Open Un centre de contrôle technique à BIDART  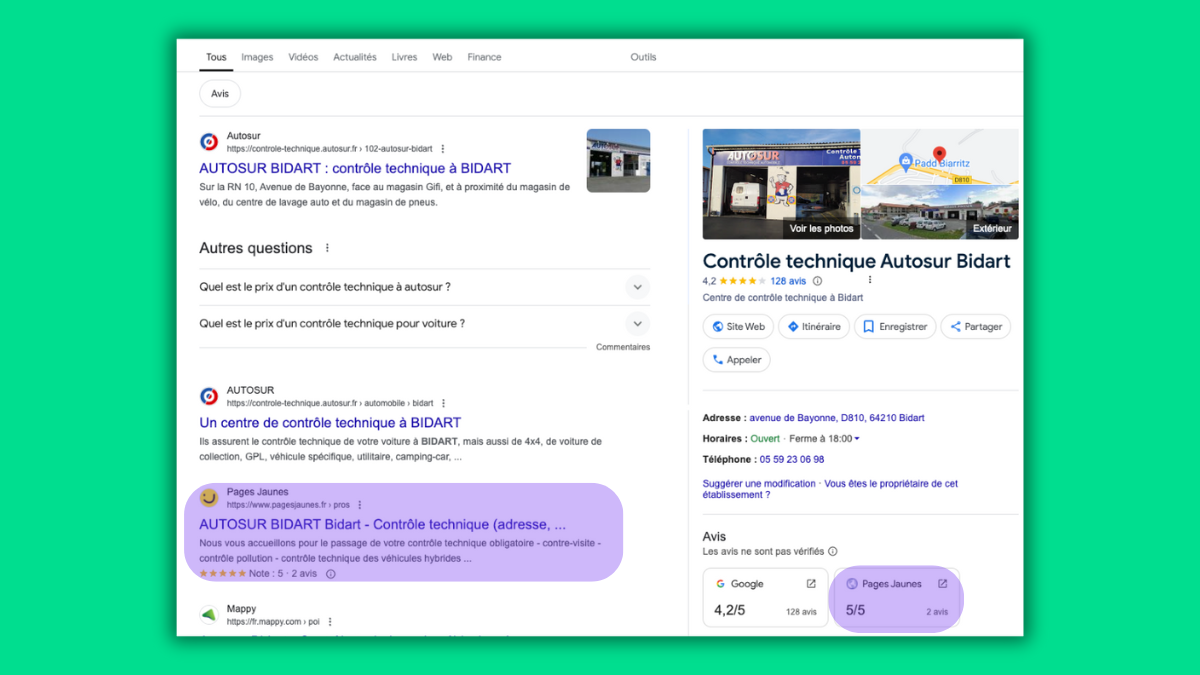(330, 423)
